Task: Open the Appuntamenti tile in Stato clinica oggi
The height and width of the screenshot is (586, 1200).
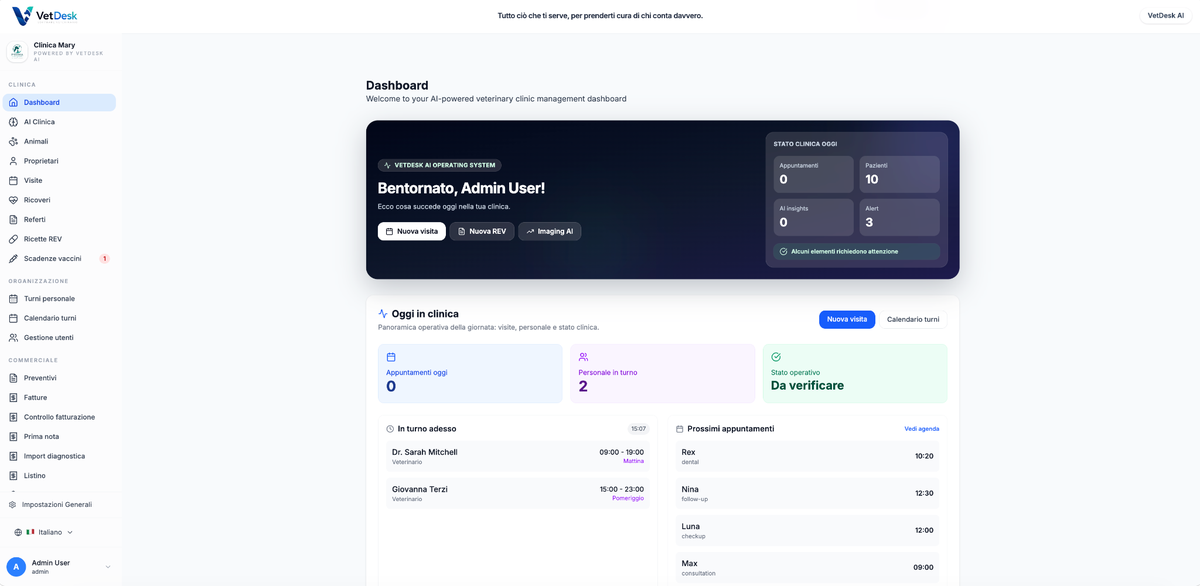Action: (814, 174)
